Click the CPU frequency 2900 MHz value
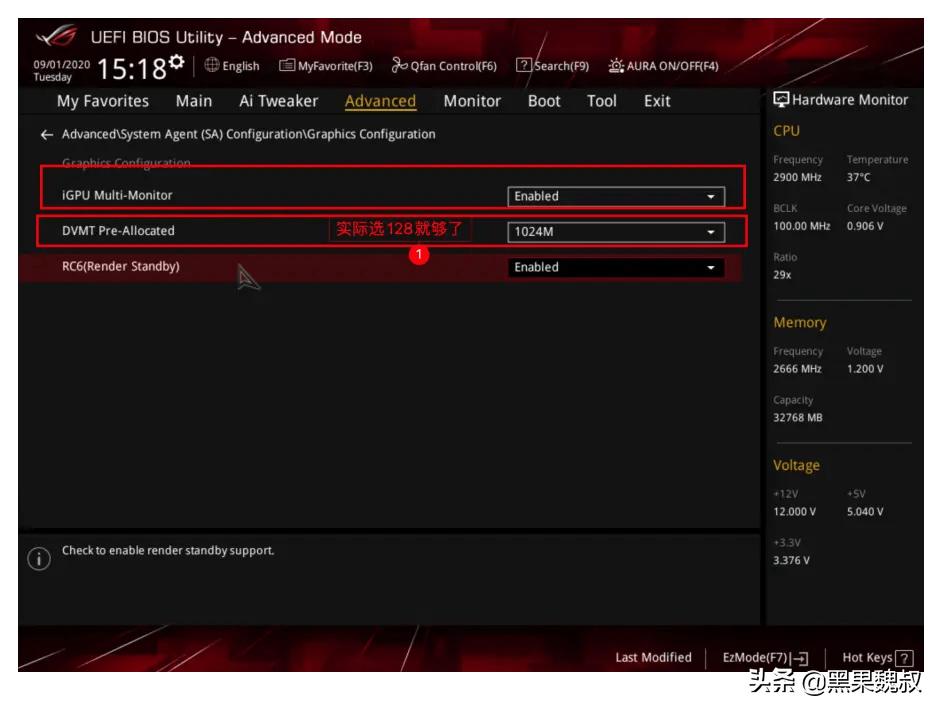The width and height of the screenshot is (942, 714). pyautogui.click(x=797, y=177)
